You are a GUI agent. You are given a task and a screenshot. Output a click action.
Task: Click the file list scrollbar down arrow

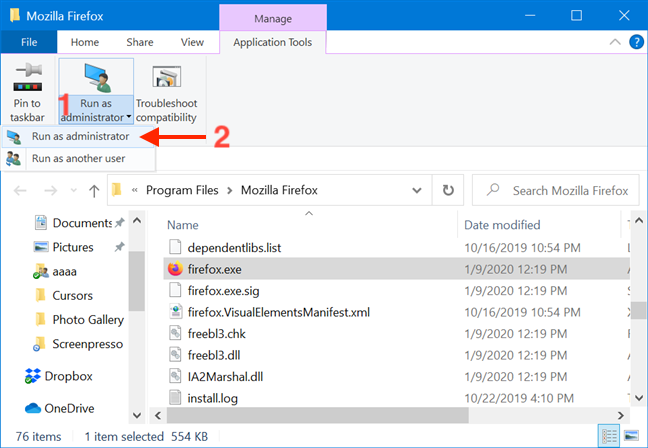coord(639,398)
